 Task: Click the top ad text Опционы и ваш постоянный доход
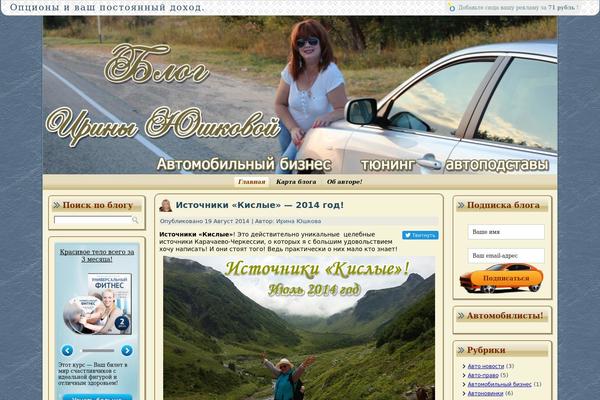coord(107,7)
